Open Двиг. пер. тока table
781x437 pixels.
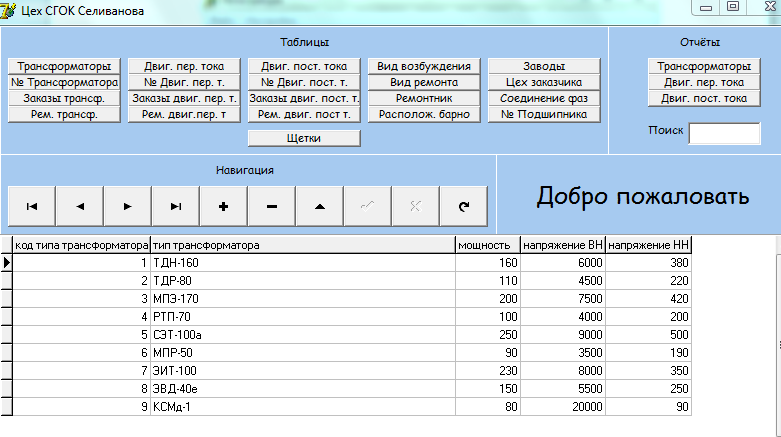(184, 66)
